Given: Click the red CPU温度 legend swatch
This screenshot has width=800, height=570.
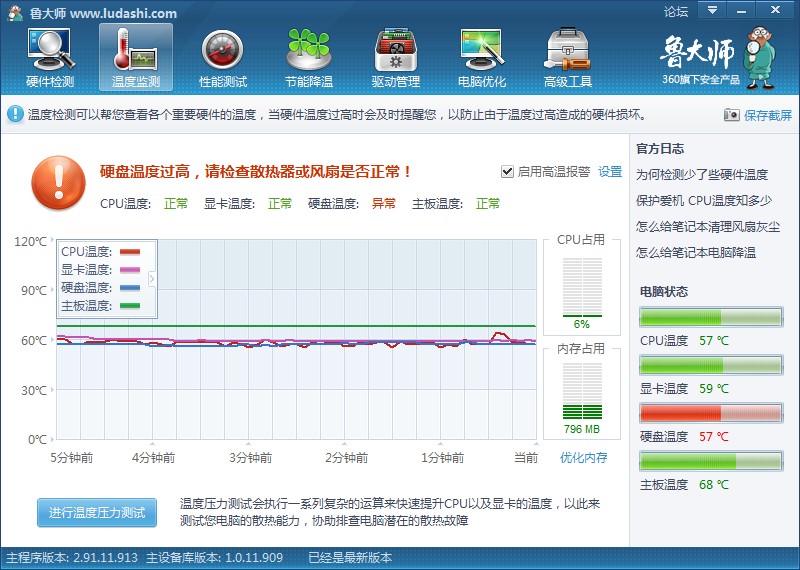Looking at the screenshot, I should click(130, 252).
